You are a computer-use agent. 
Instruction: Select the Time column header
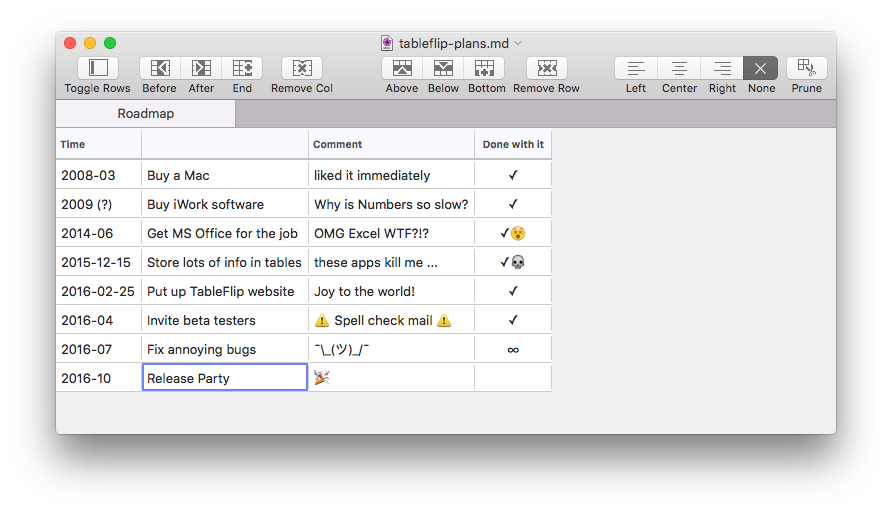(x=98, y=144)
